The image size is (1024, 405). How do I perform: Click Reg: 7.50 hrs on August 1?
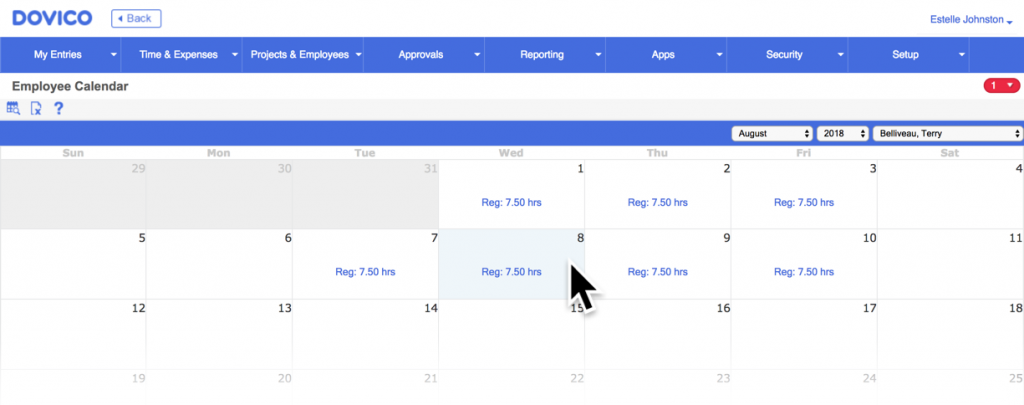[511, 202]
